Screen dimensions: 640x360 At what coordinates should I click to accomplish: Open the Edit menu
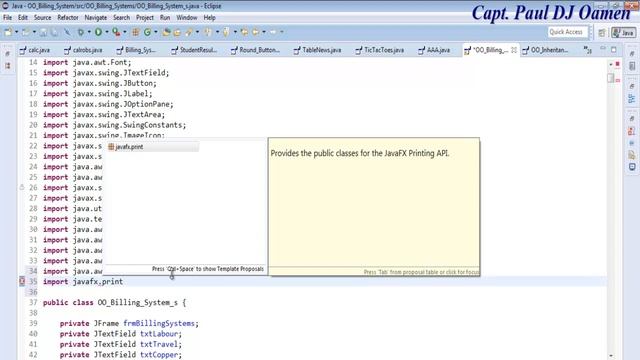tap(23, 18)
